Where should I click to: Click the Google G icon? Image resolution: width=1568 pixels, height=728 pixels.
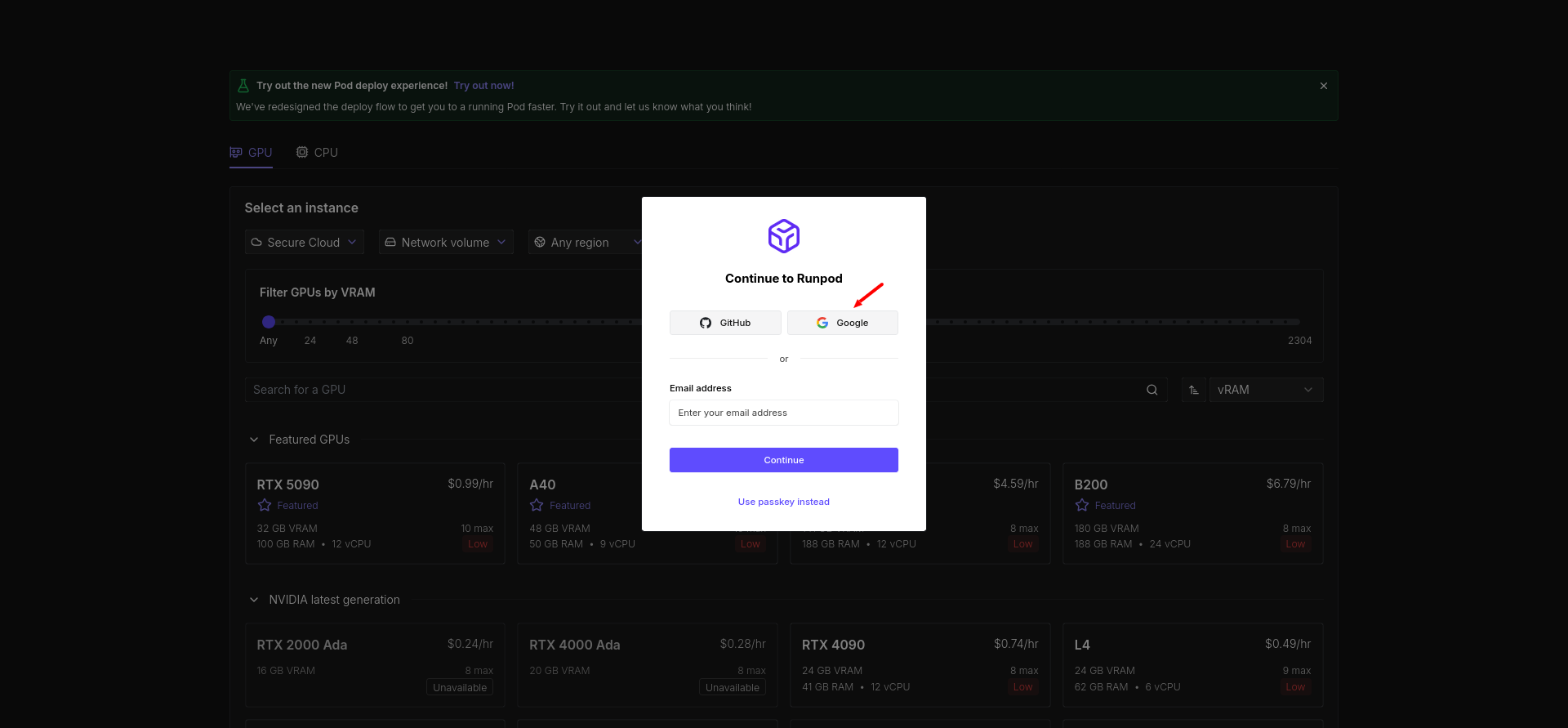(822, 323)
